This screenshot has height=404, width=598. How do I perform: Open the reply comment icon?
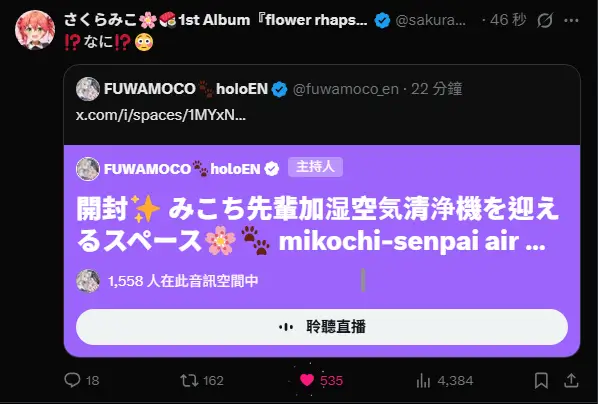pos(72,380)
